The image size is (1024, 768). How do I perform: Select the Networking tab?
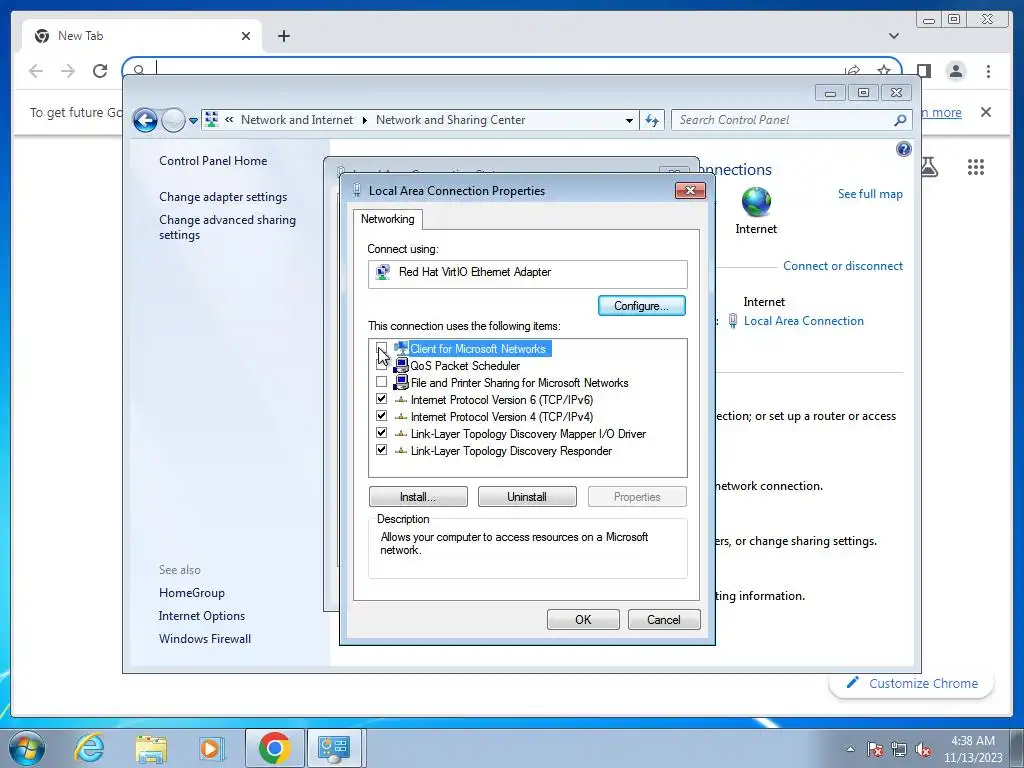click(388, 219)
